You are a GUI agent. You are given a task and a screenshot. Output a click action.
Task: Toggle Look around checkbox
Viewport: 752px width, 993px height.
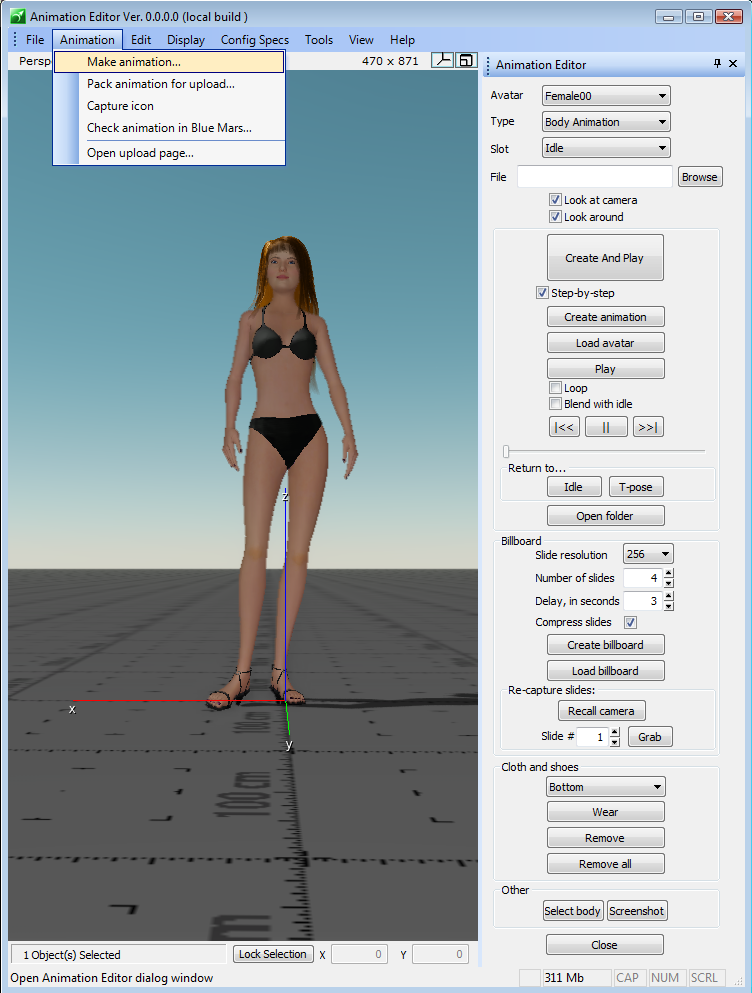click(x=555, y=217)
